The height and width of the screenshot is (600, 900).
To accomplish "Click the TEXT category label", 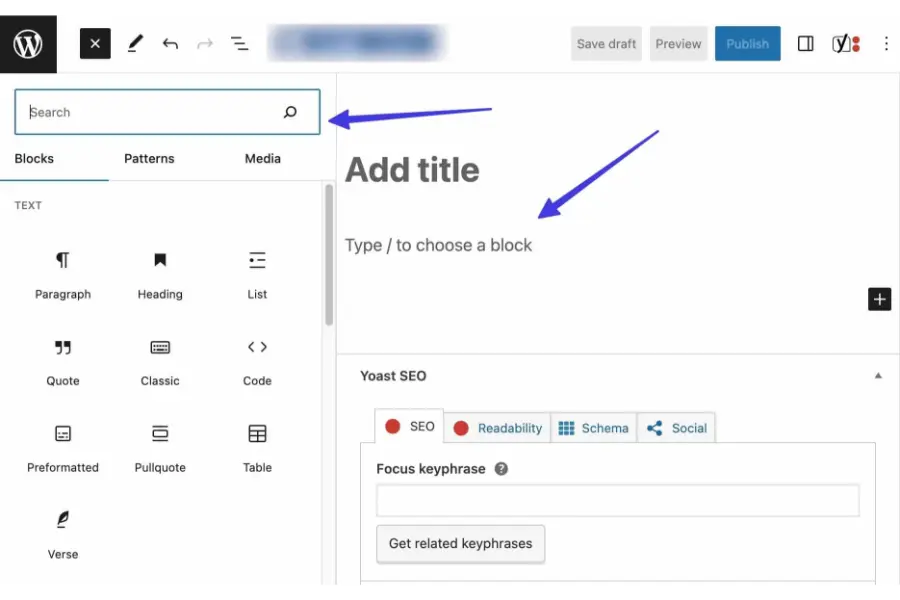I will point(28,206).
